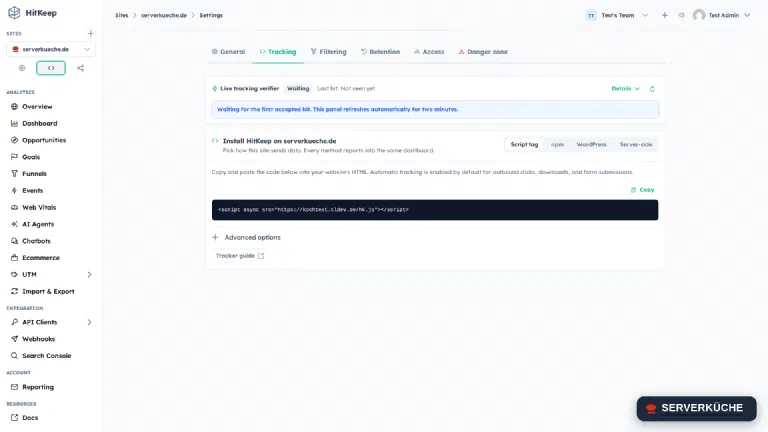Open Goals section
The height and width of the screenshot is (432, 768).
tap(31, 157)
